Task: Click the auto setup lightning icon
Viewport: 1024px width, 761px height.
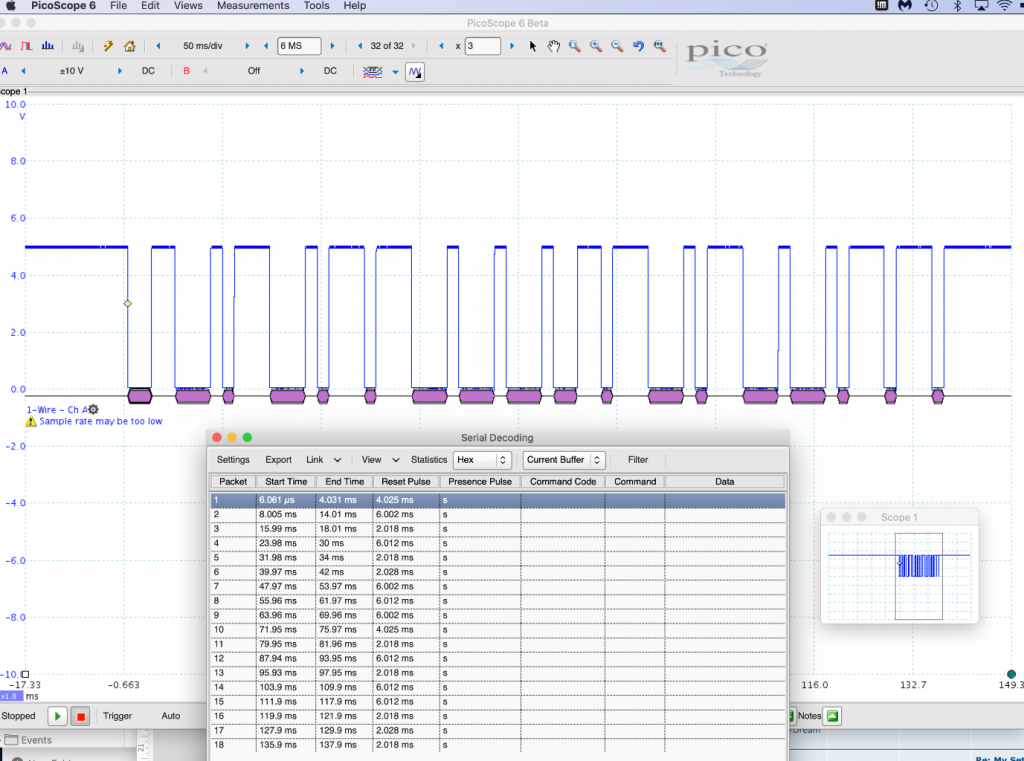Action: pyautogui.click(x=108, y=46)
